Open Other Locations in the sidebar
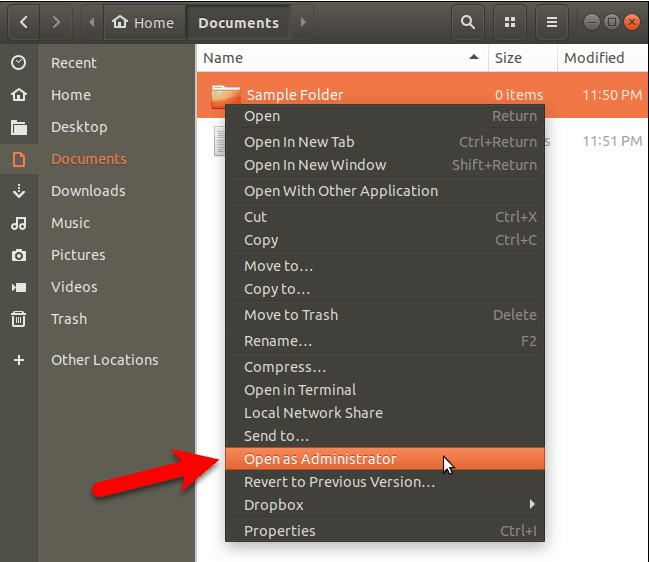 (x=104, y=360)
